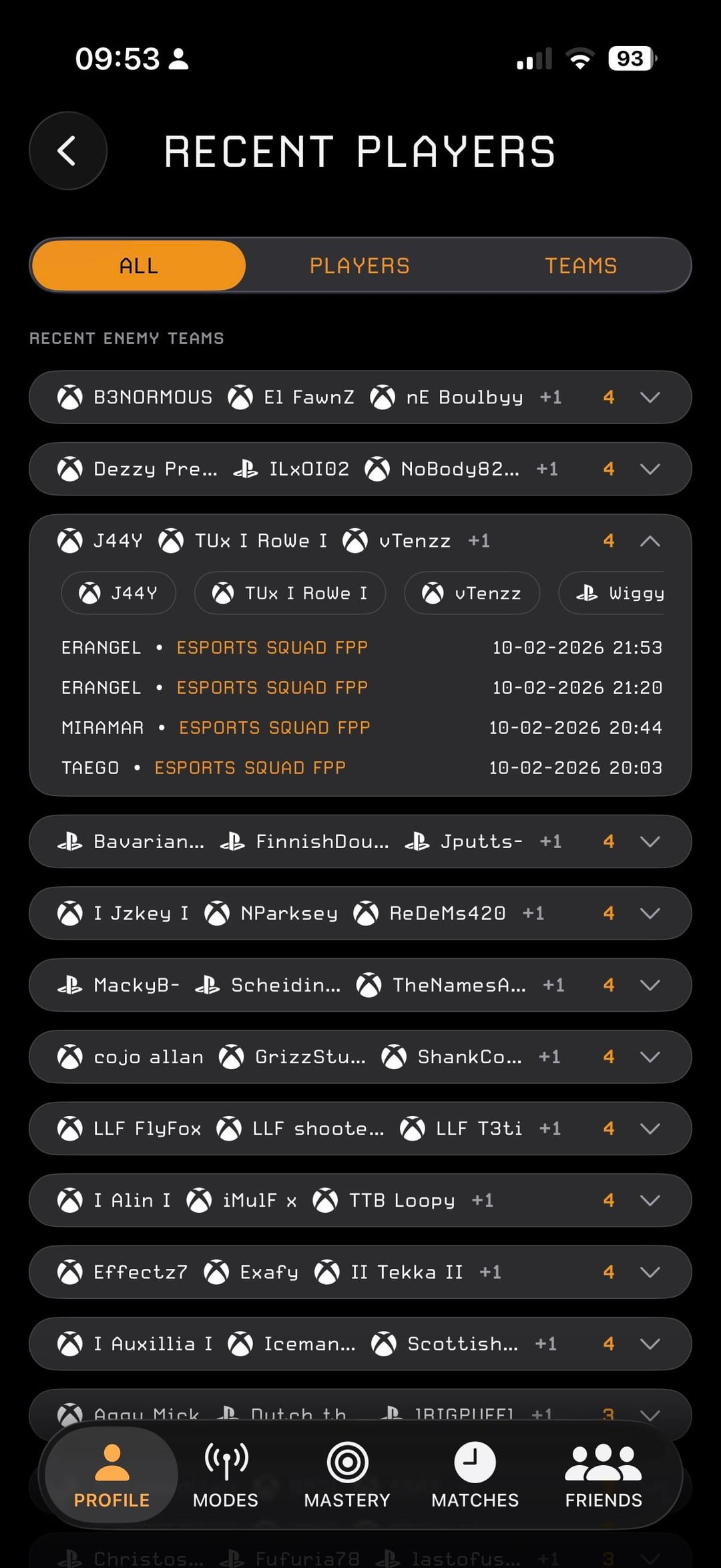Open the Modes broadcast icon
Screen dimensions: 721x1568
(x=226, y=1462)
